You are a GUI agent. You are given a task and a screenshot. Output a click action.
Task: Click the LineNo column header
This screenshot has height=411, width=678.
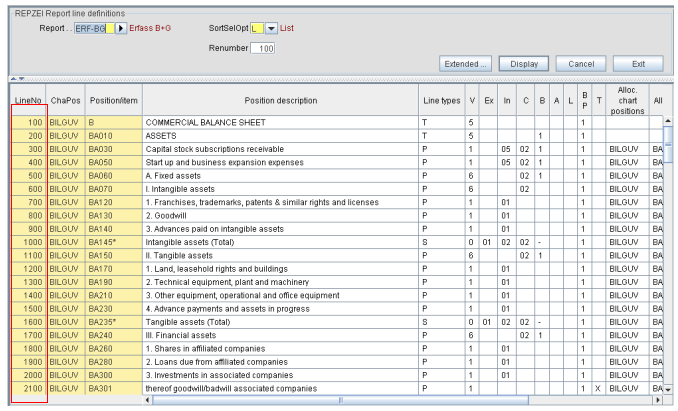(28, 100)
